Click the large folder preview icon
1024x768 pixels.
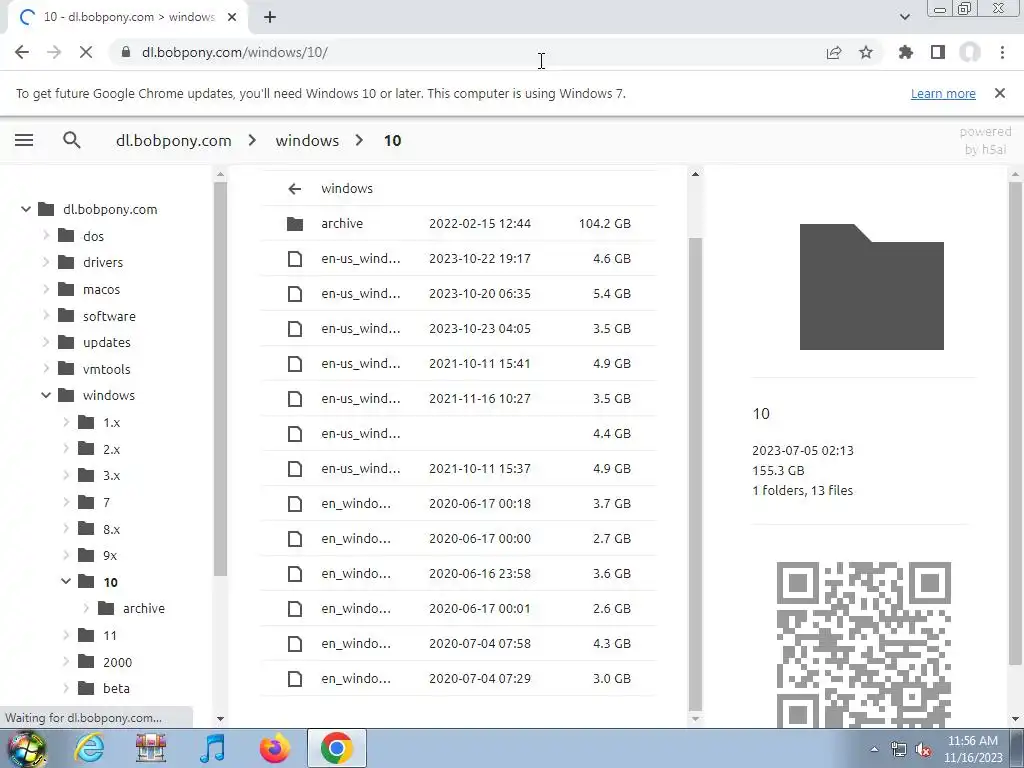(871, 287)
